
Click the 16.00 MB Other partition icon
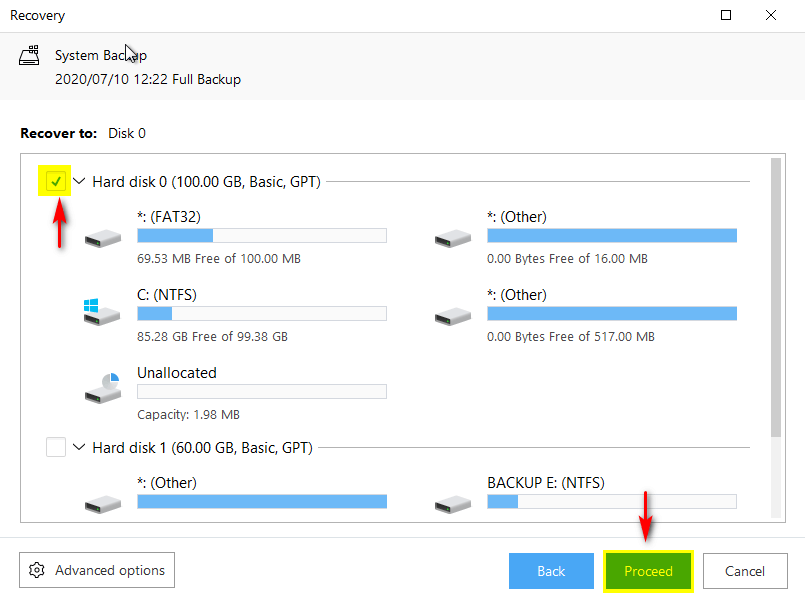(452, 238)
